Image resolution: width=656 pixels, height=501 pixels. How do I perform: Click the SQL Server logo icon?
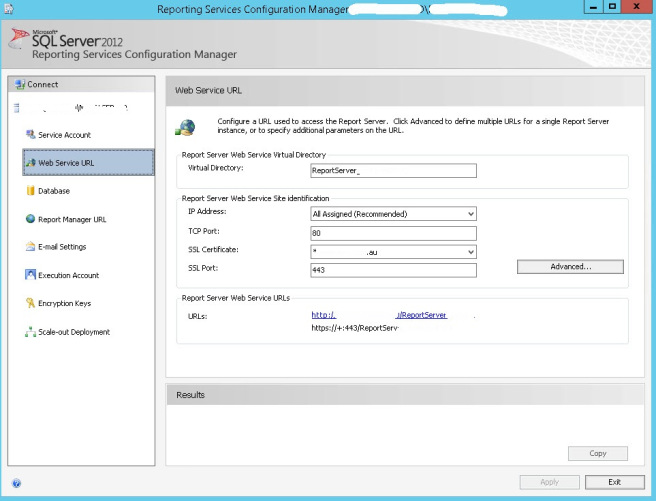[x=19, y=38]
